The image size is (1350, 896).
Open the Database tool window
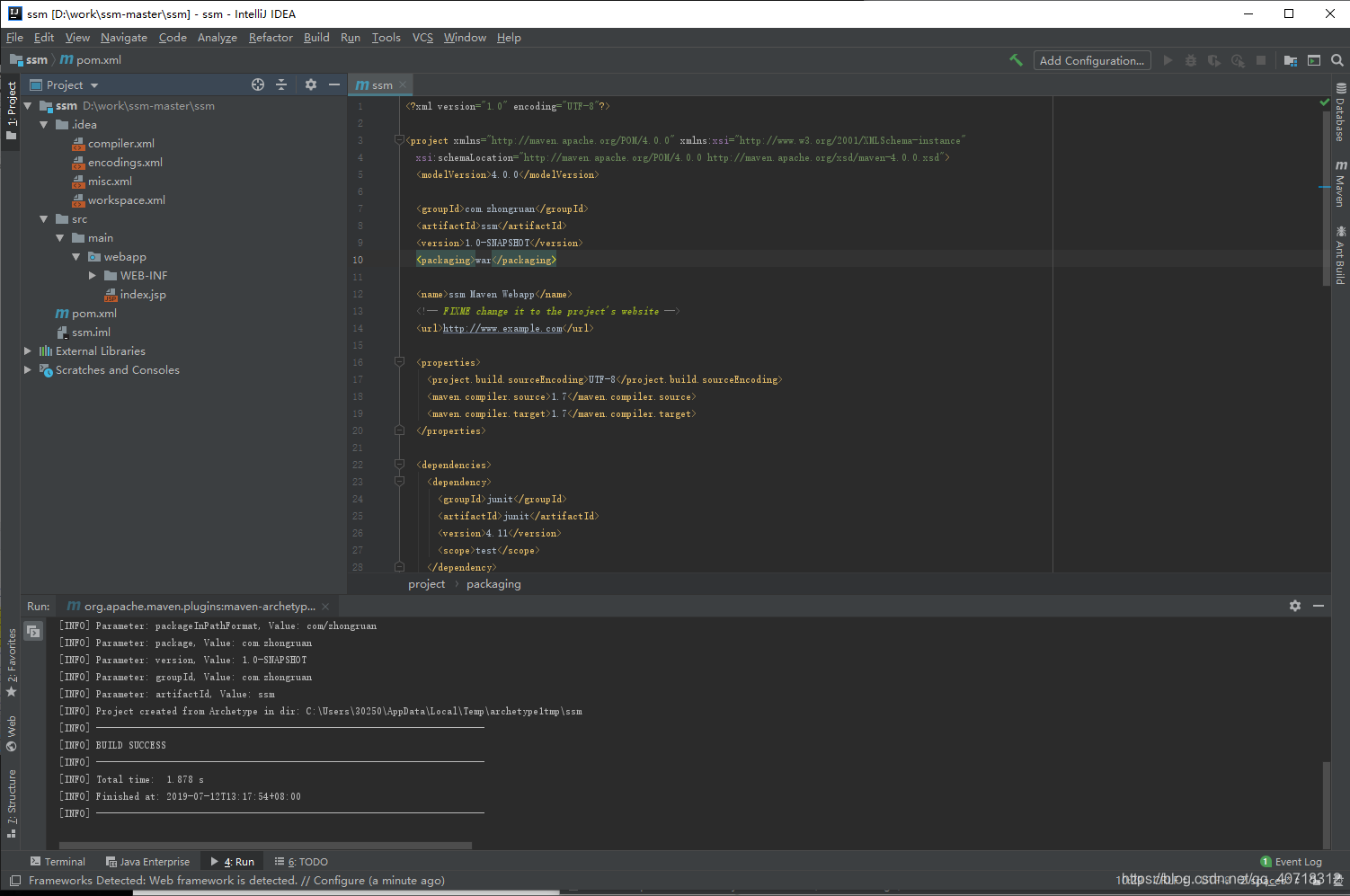click(1340, 112)
